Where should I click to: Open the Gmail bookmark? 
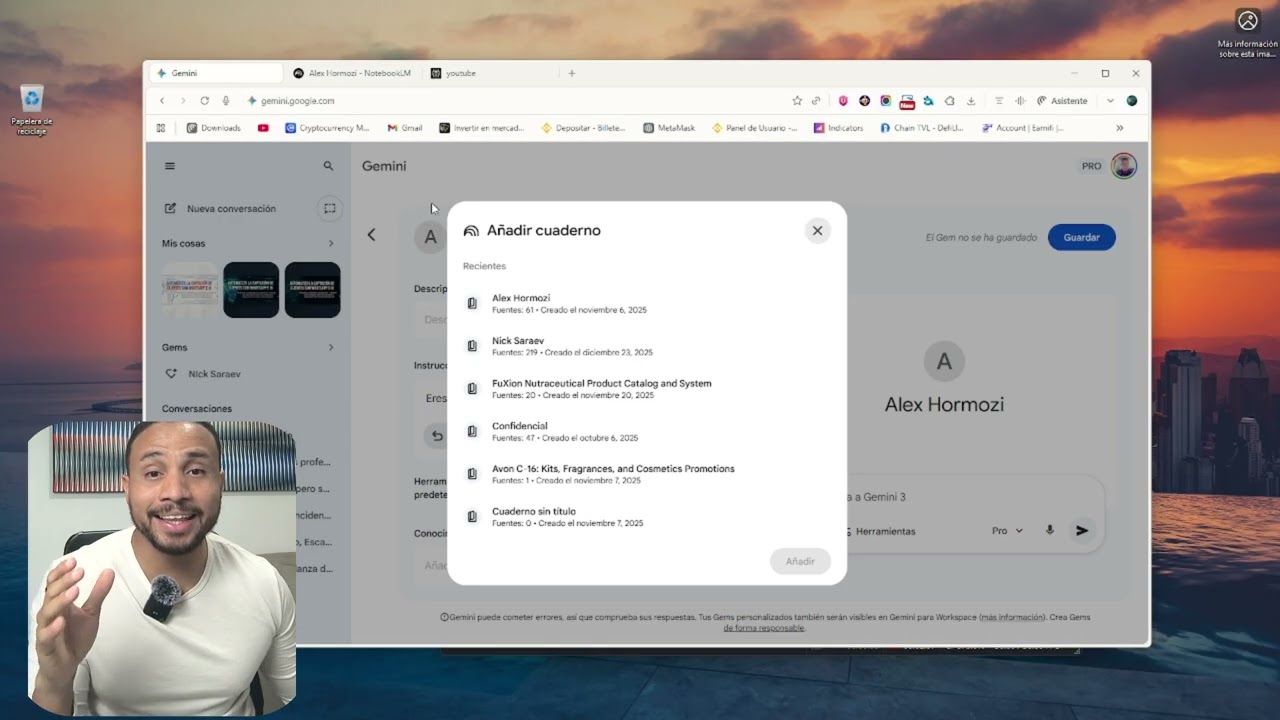tap(405, 128)
